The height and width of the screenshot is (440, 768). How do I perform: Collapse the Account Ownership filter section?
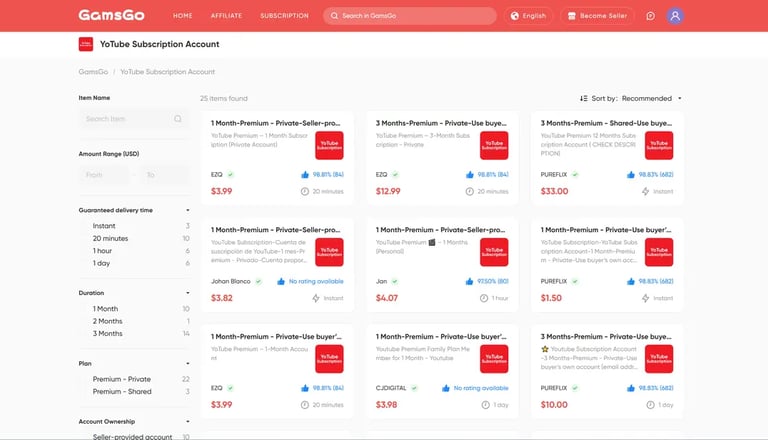point(188,421)
